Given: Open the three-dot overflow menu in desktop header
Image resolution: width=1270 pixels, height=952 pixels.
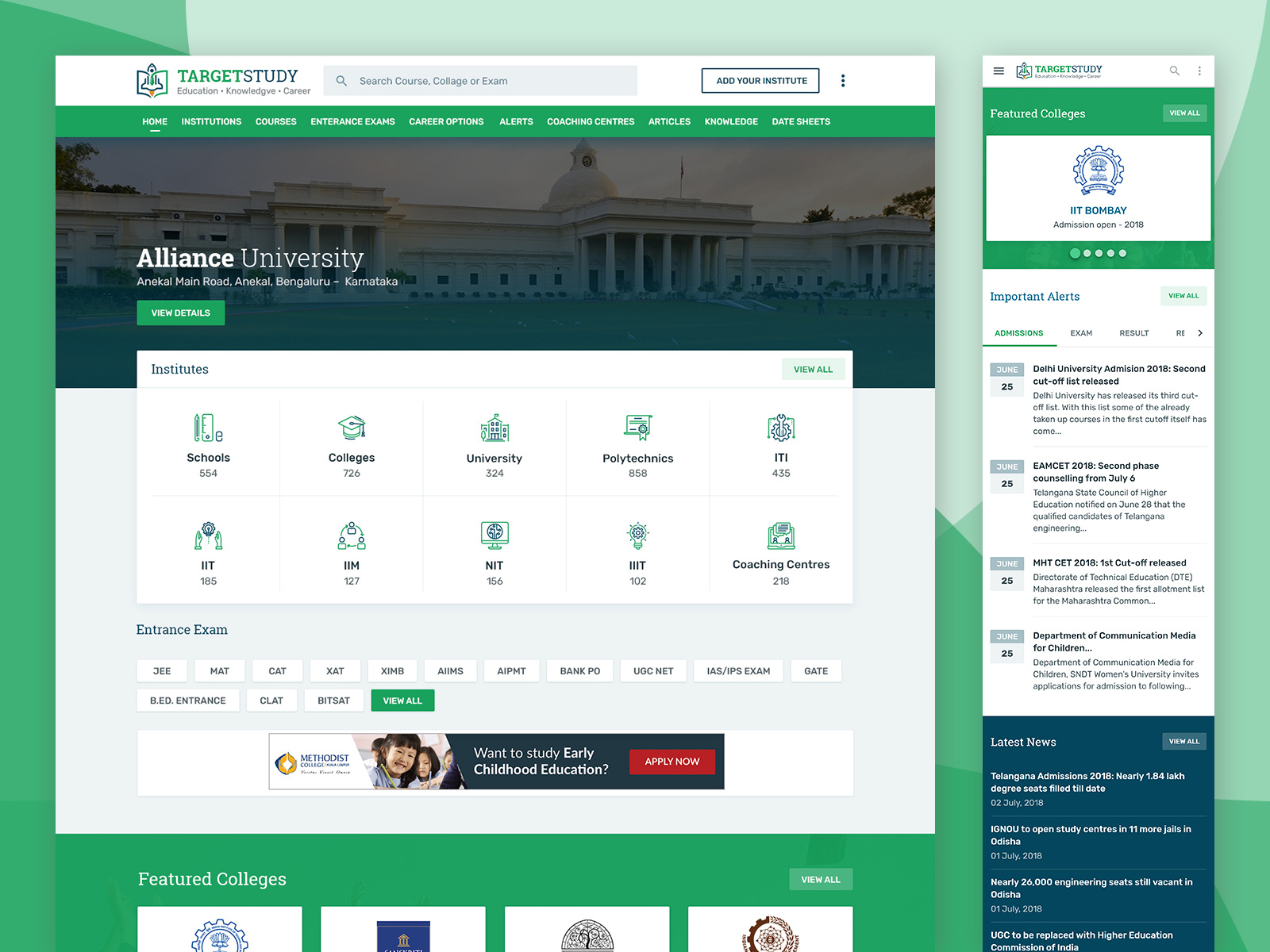Looking at the screenshot, I should (843, 80).
